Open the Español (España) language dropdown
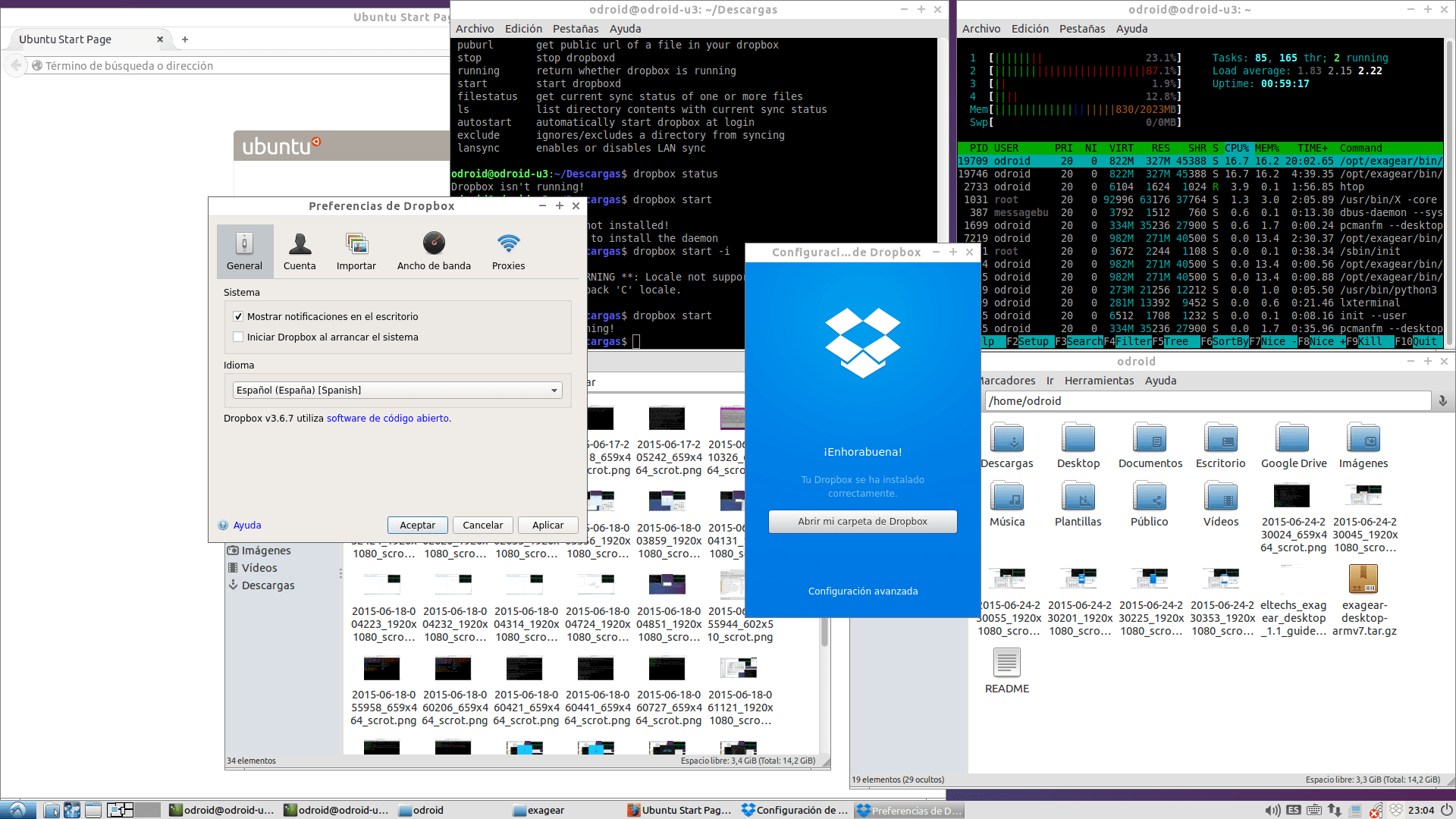The height and width of the screenshot is (819, 1456). pos(554,390)
